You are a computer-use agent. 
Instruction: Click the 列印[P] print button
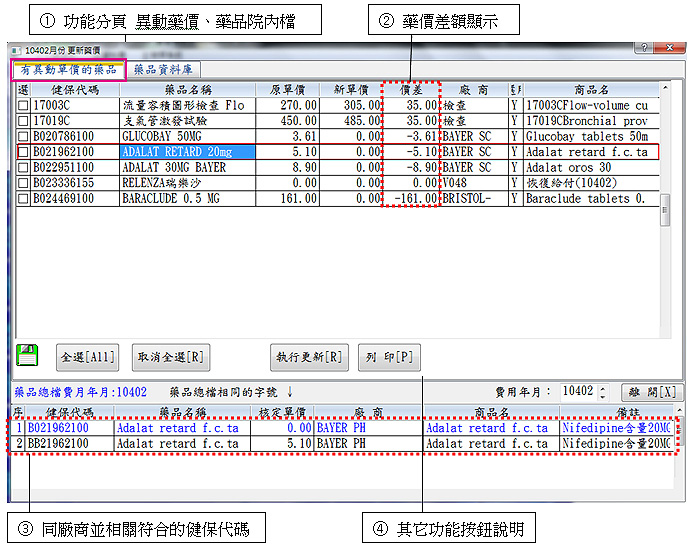(x=390, y=357)
